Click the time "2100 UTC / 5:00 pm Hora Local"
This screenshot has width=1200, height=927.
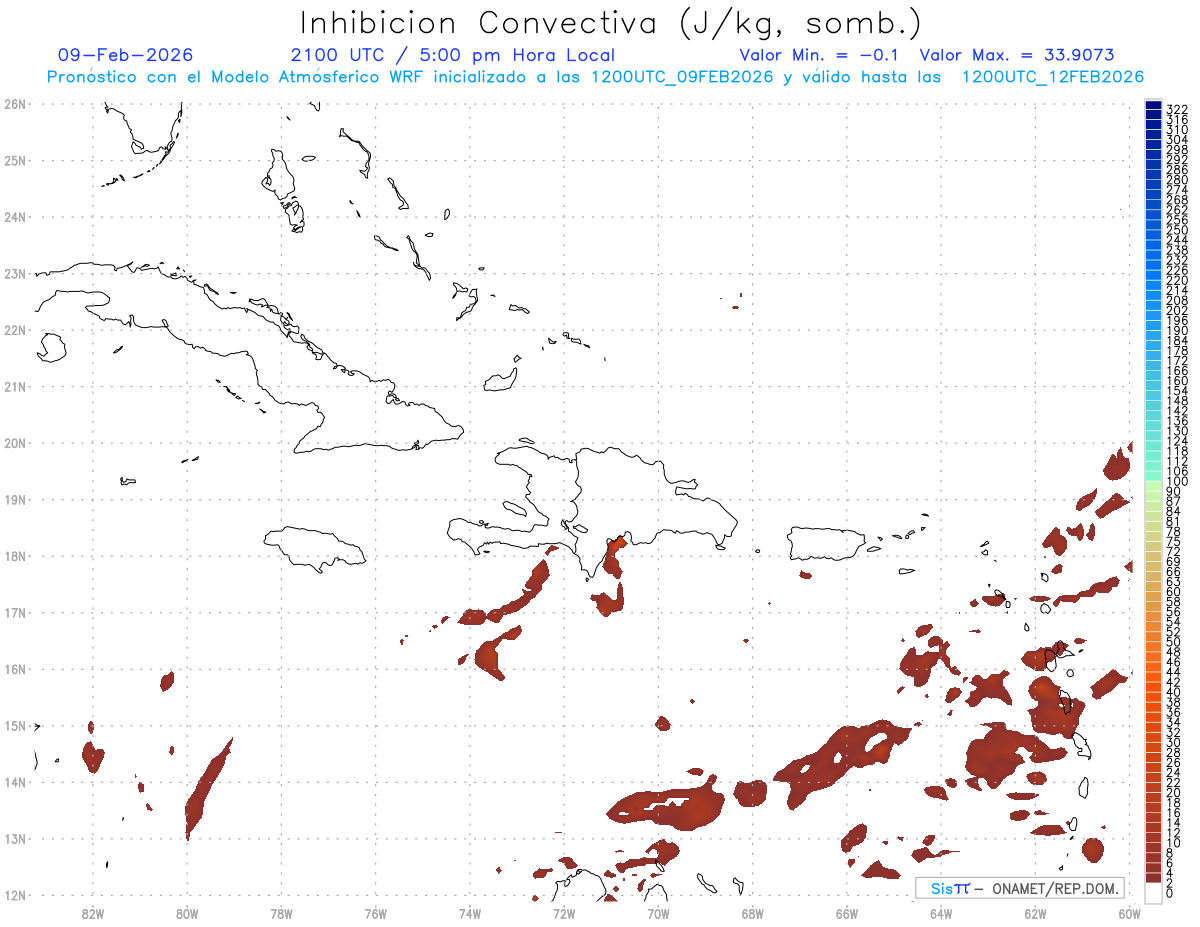[453, 55]
